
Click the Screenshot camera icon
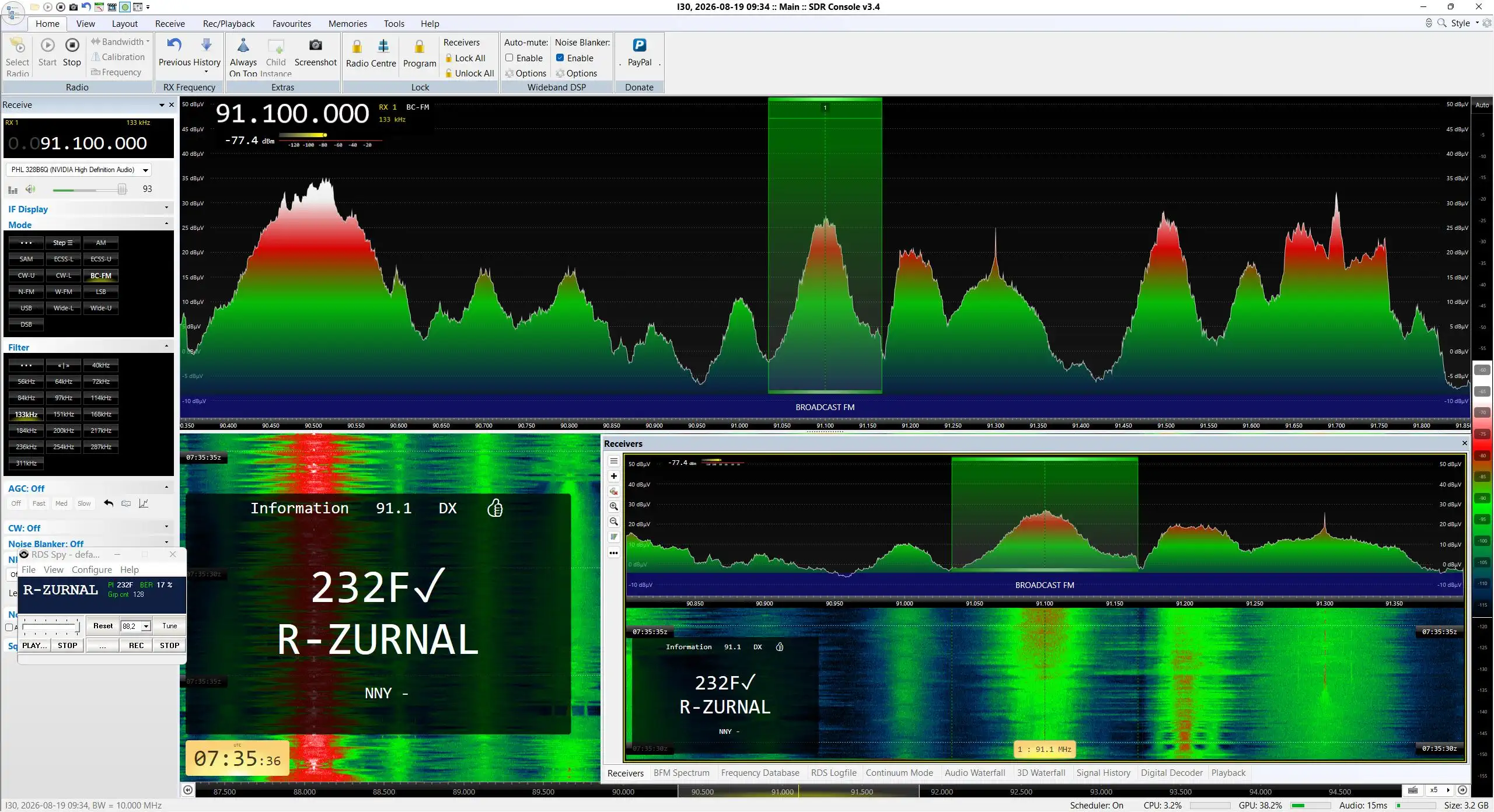point(315,45)
